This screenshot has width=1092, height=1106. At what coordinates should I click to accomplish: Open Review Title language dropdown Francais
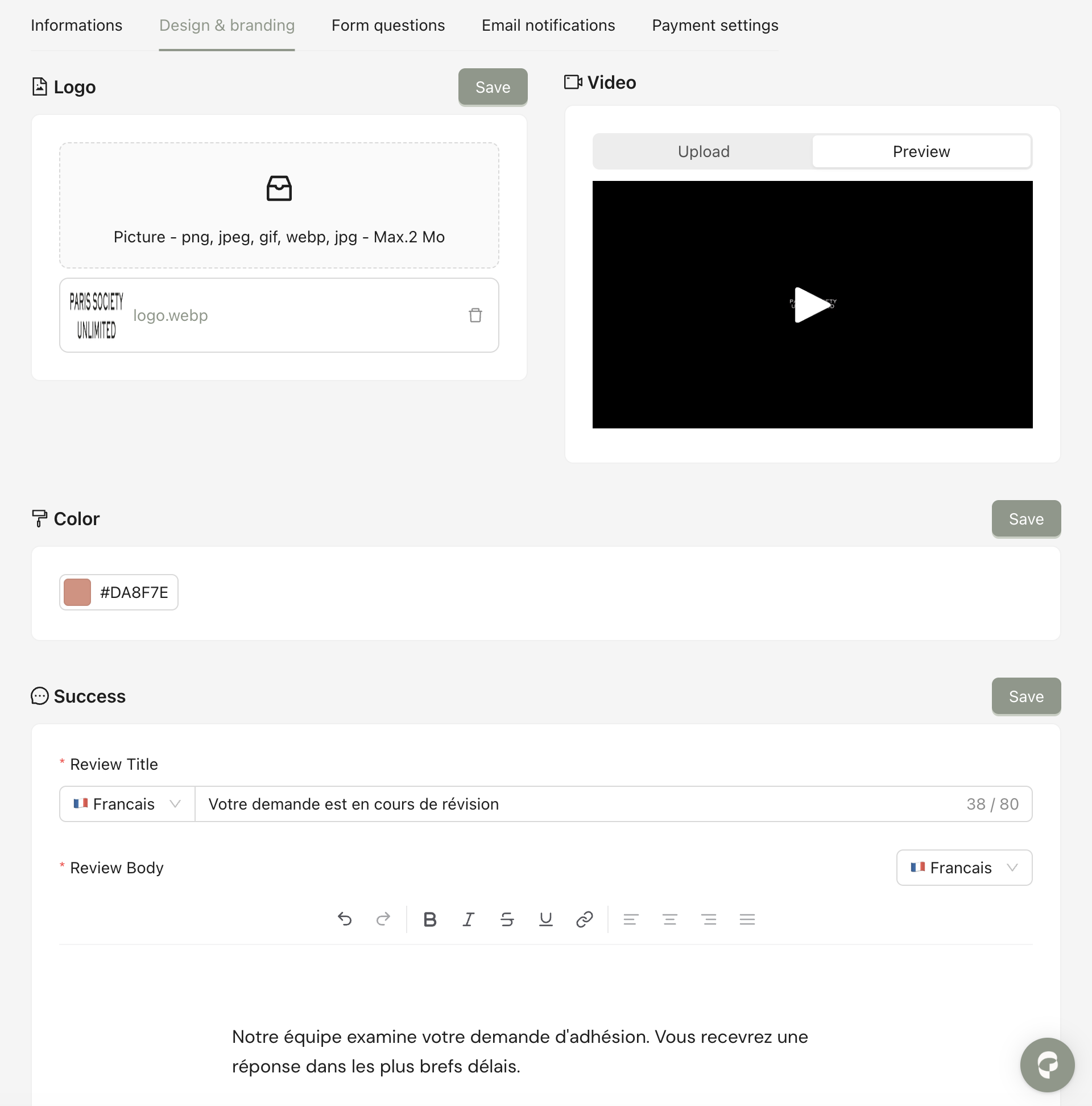(x=127, y=804)
